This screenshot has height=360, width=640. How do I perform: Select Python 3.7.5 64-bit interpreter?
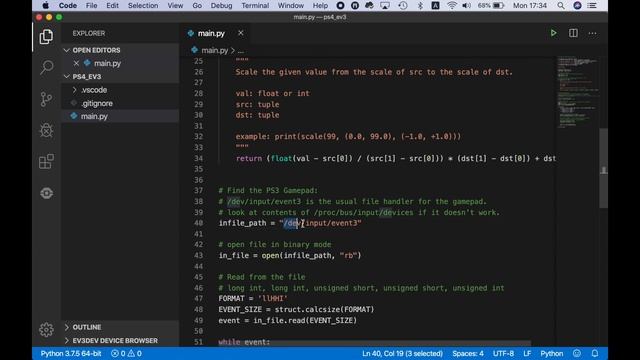pos(71,353)
